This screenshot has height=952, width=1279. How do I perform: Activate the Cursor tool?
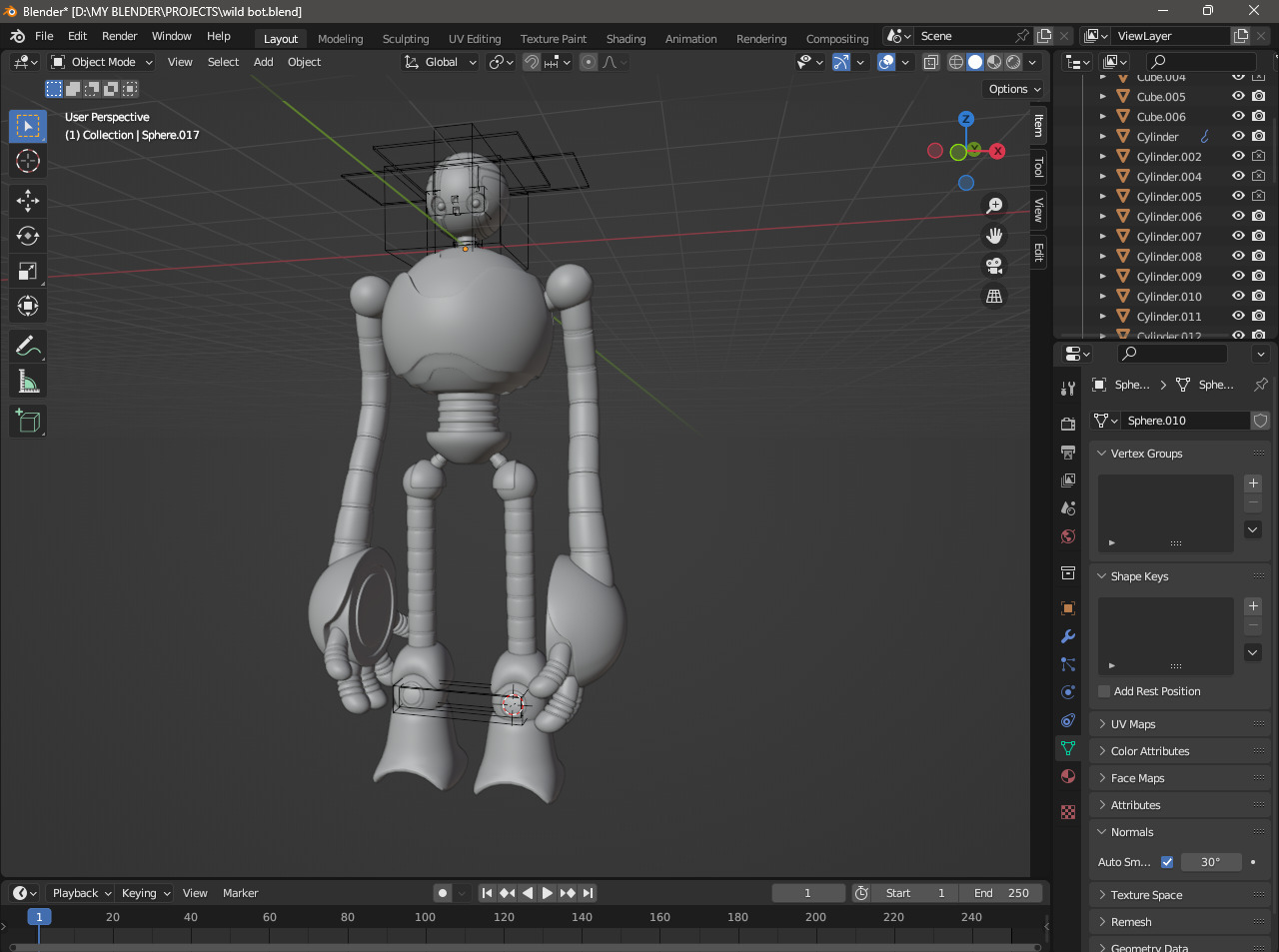coord(28,161)
